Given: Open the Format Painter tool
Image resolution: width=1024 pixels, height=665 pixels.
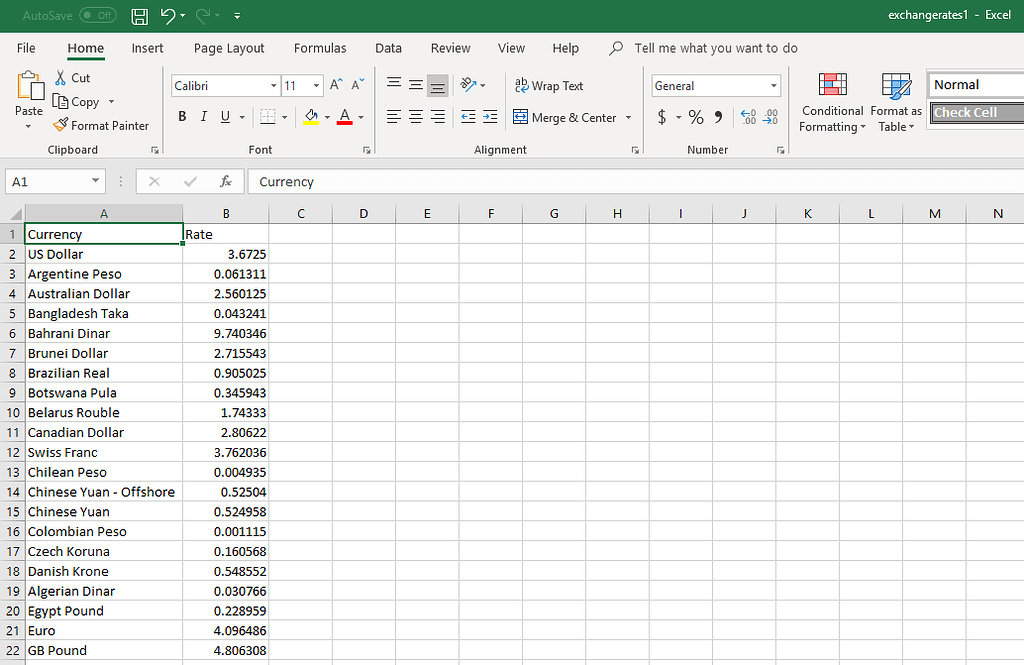Looking at the screenshot, I should (101, 125).
